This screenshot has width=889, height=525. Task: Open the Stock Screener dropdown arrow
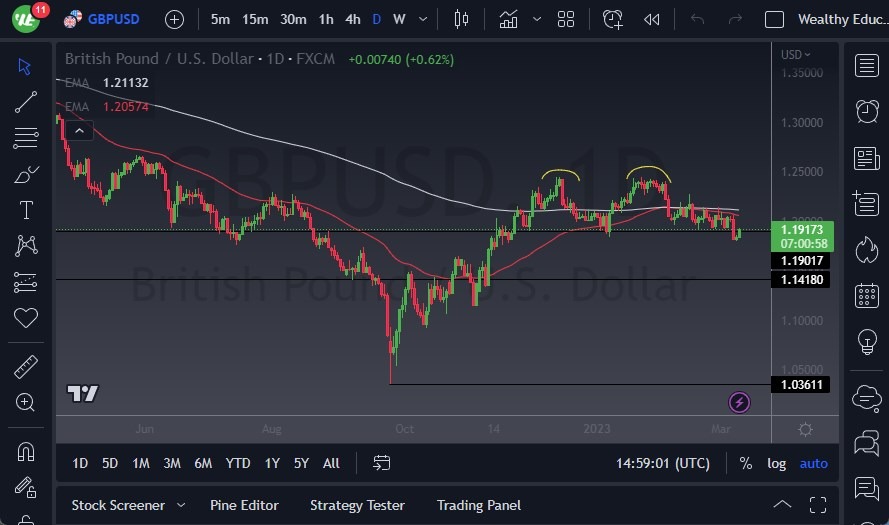pos(181,505)
